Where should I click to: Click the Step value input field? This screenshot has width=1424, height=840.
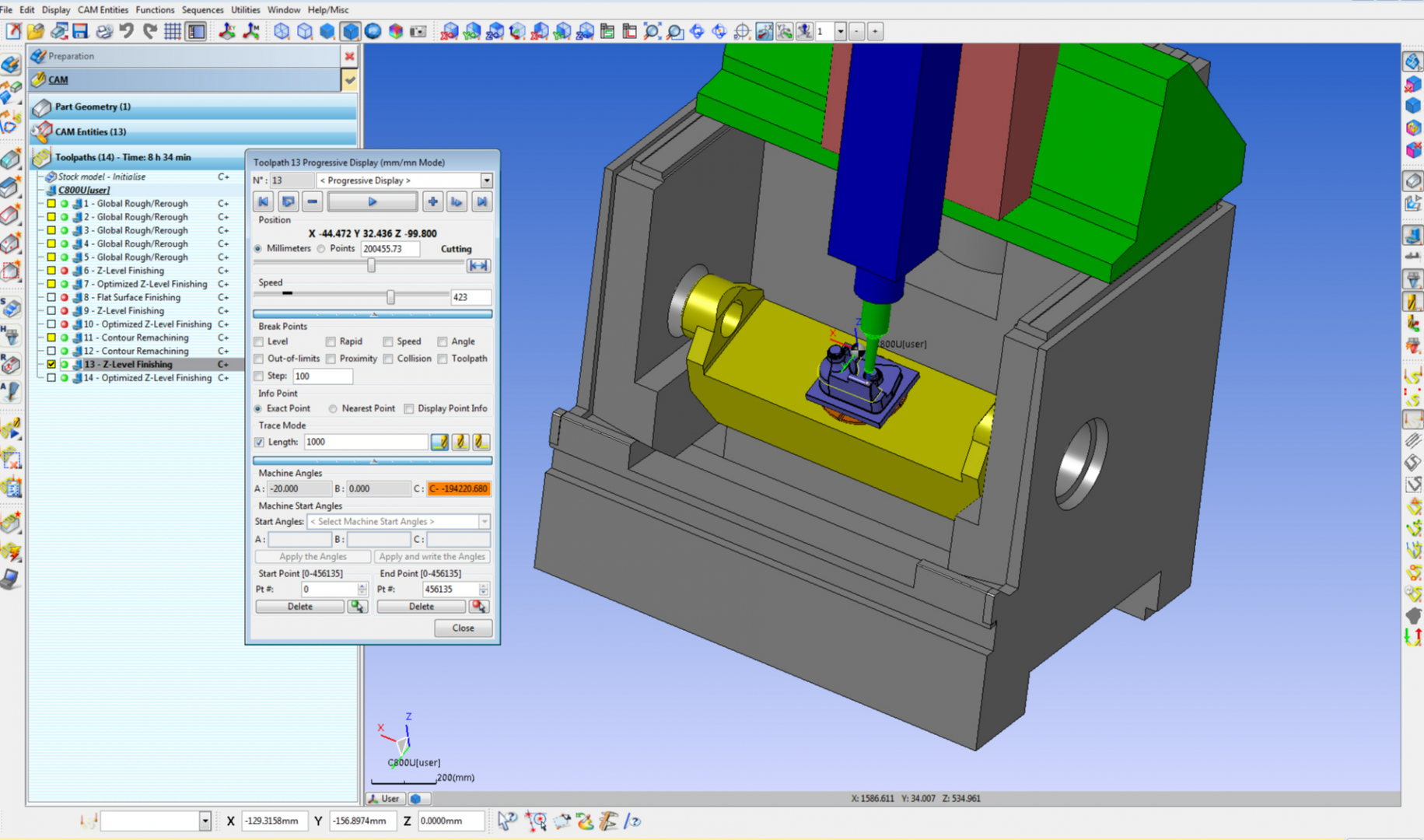pyautogui.click(x=323, y=376)
